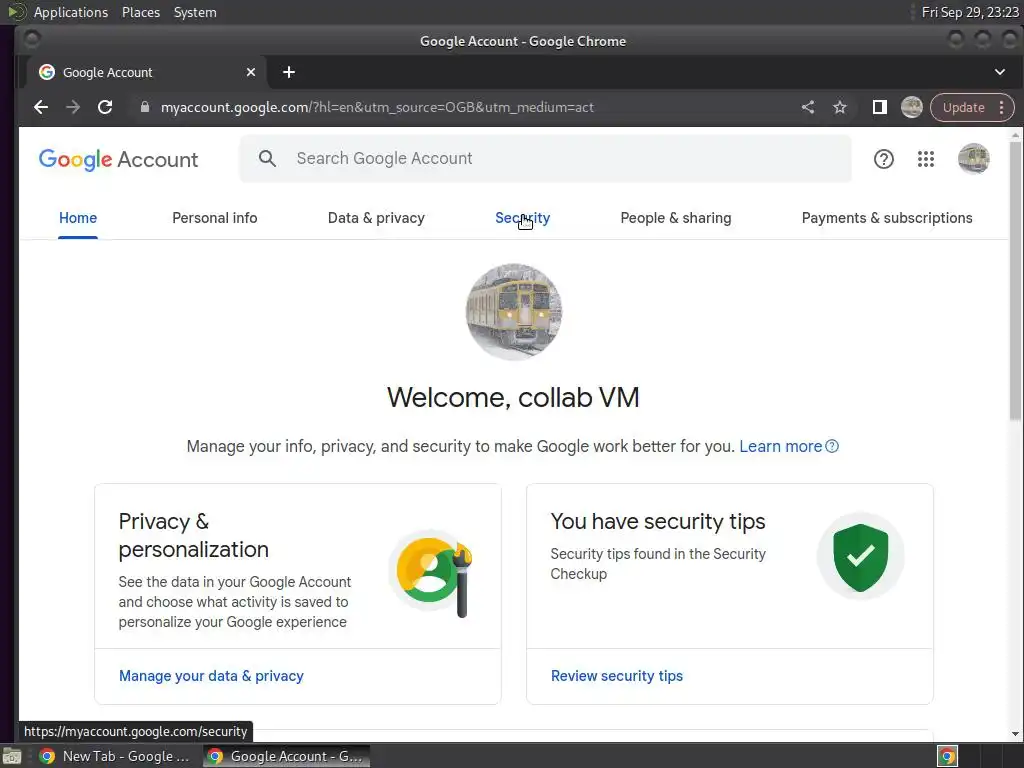Share this page from address bar

[808, 107]
